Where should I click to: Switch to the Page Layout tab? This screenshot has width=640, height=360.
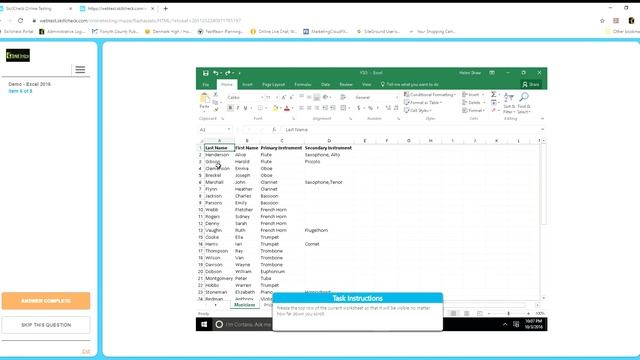coord(273,84)
